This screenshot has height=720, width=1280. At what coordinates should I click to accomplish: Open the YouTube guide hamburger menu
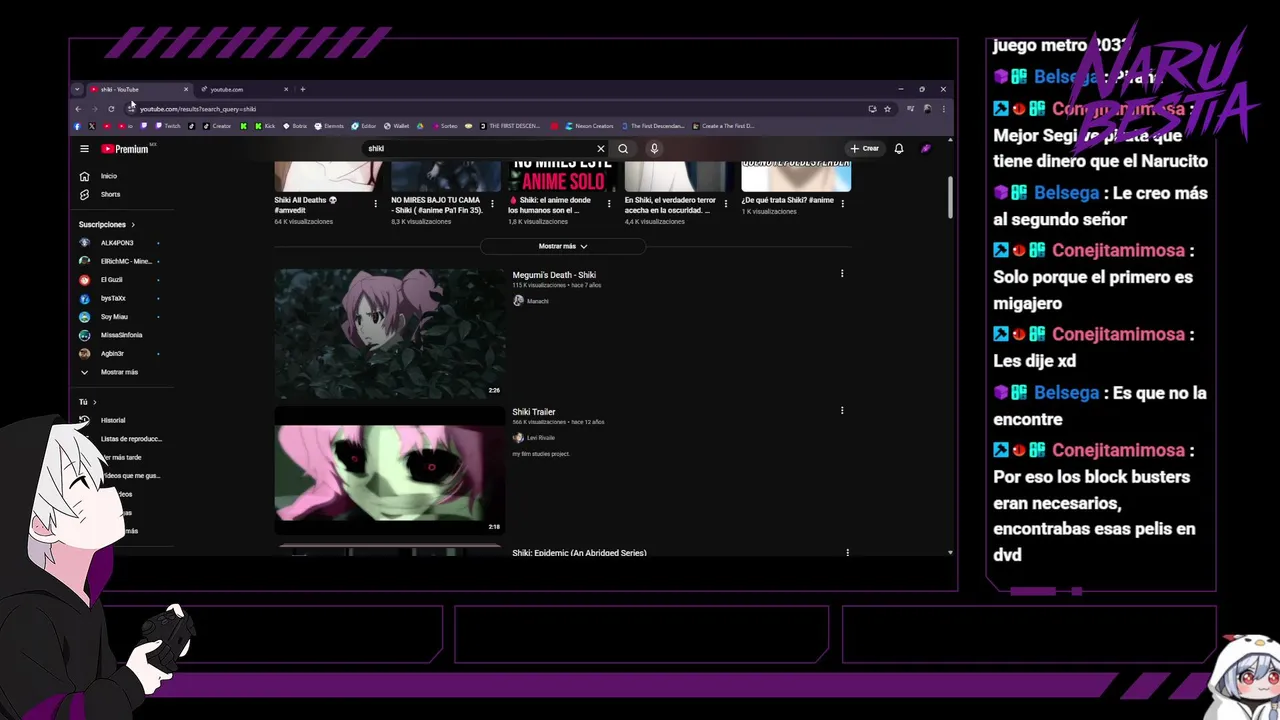(x=84, y=149)
